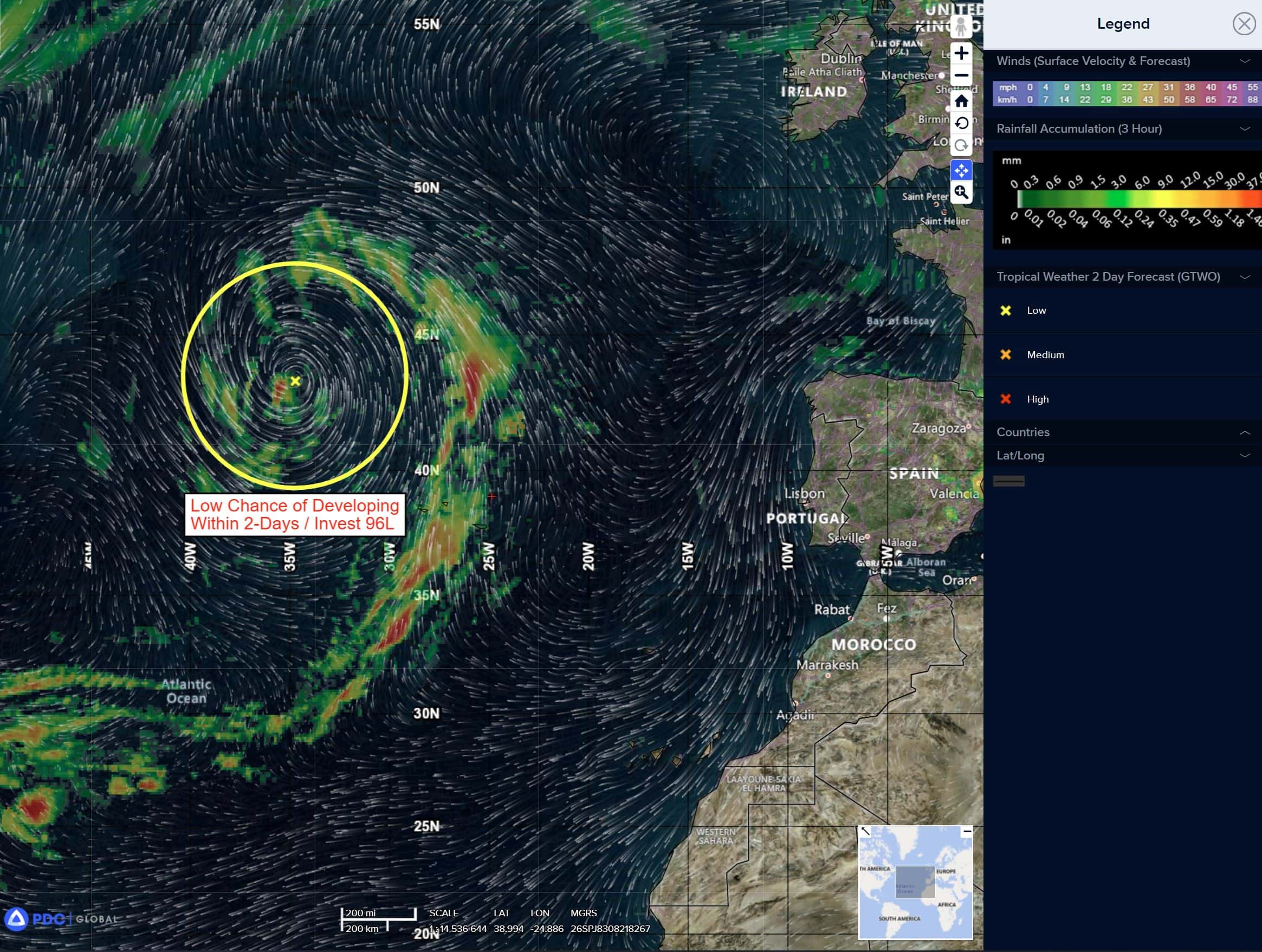
Task: Click the yellow X storm marker
Action: 295,381
